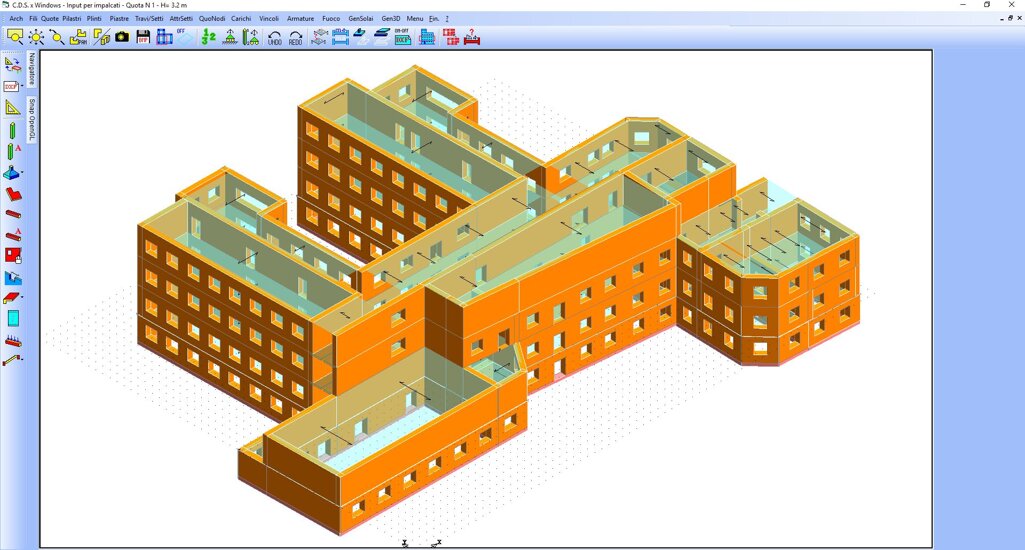The image size is (1025, 550).
Task: Open the Travi/Setti menu
Action: tap(149, 18)
